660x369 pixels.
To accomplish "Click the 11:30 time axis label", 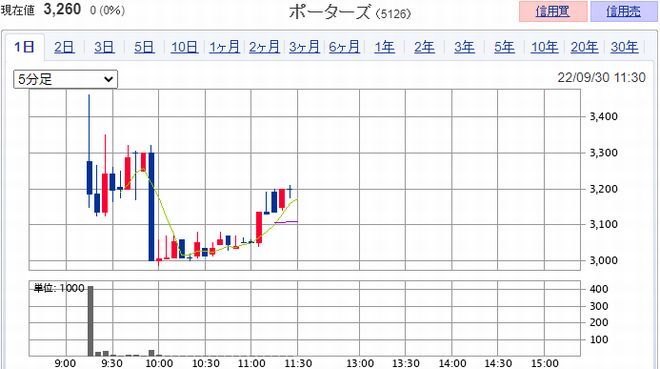I will click(x=298, y=363).
